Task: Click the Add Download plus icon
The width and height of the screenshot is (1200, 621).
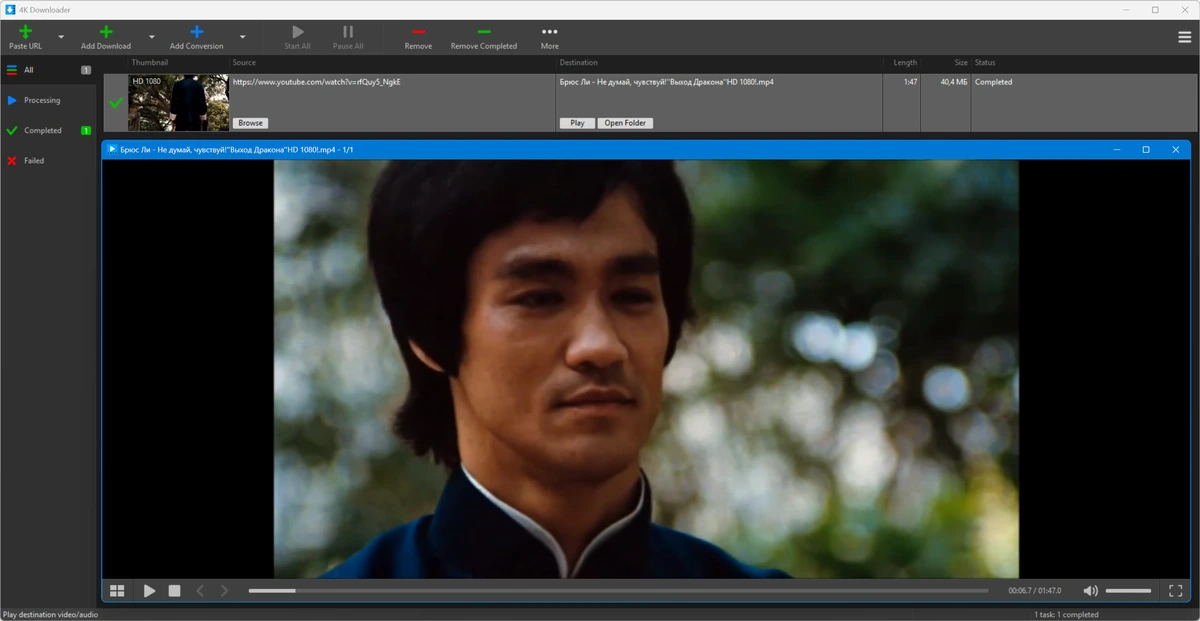Action: [106, 32]
